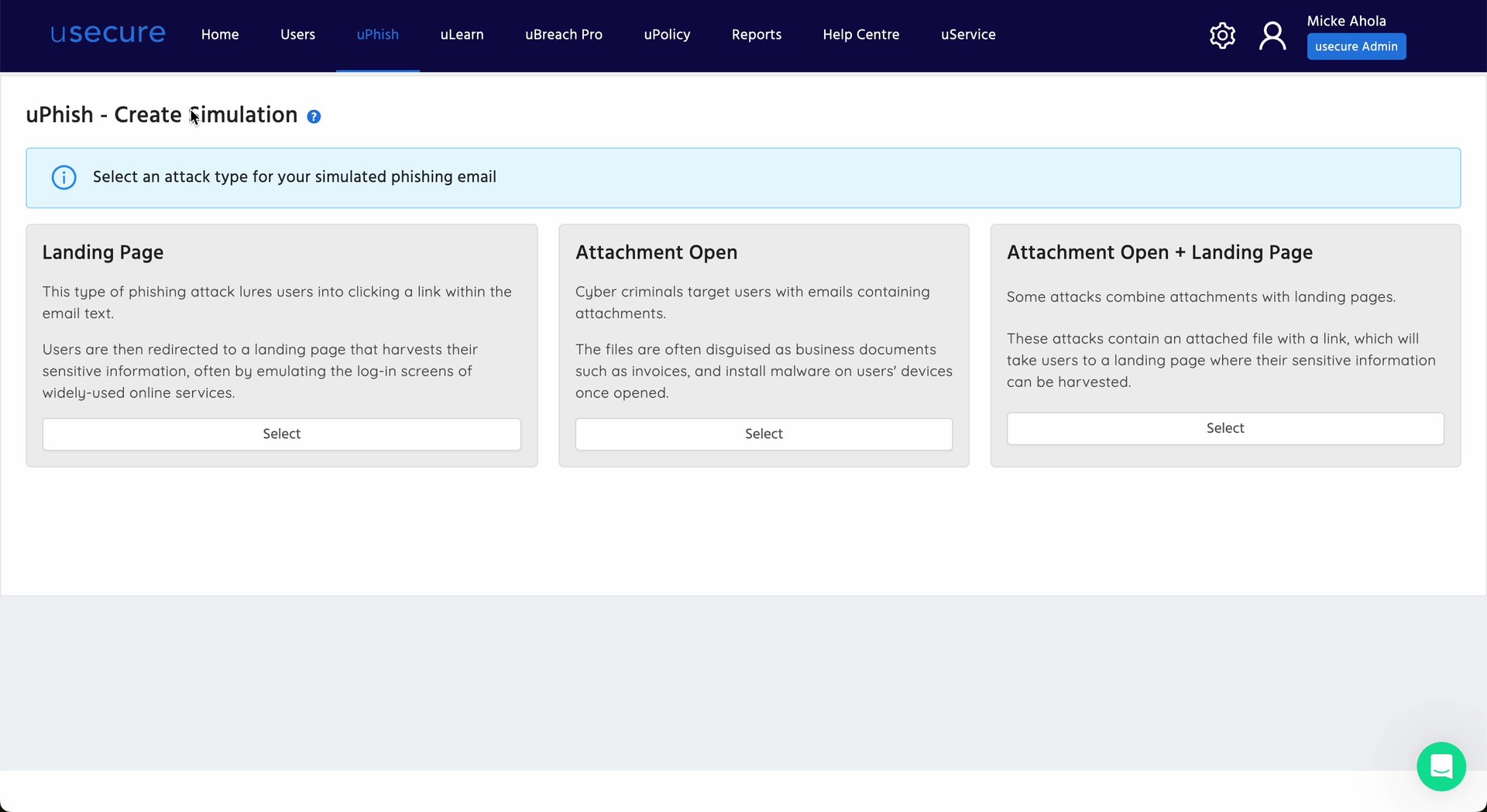Open the settings gear icon
Image resolution: width=1487 pixels, height=812 pixels.
tap(1222, 36)
